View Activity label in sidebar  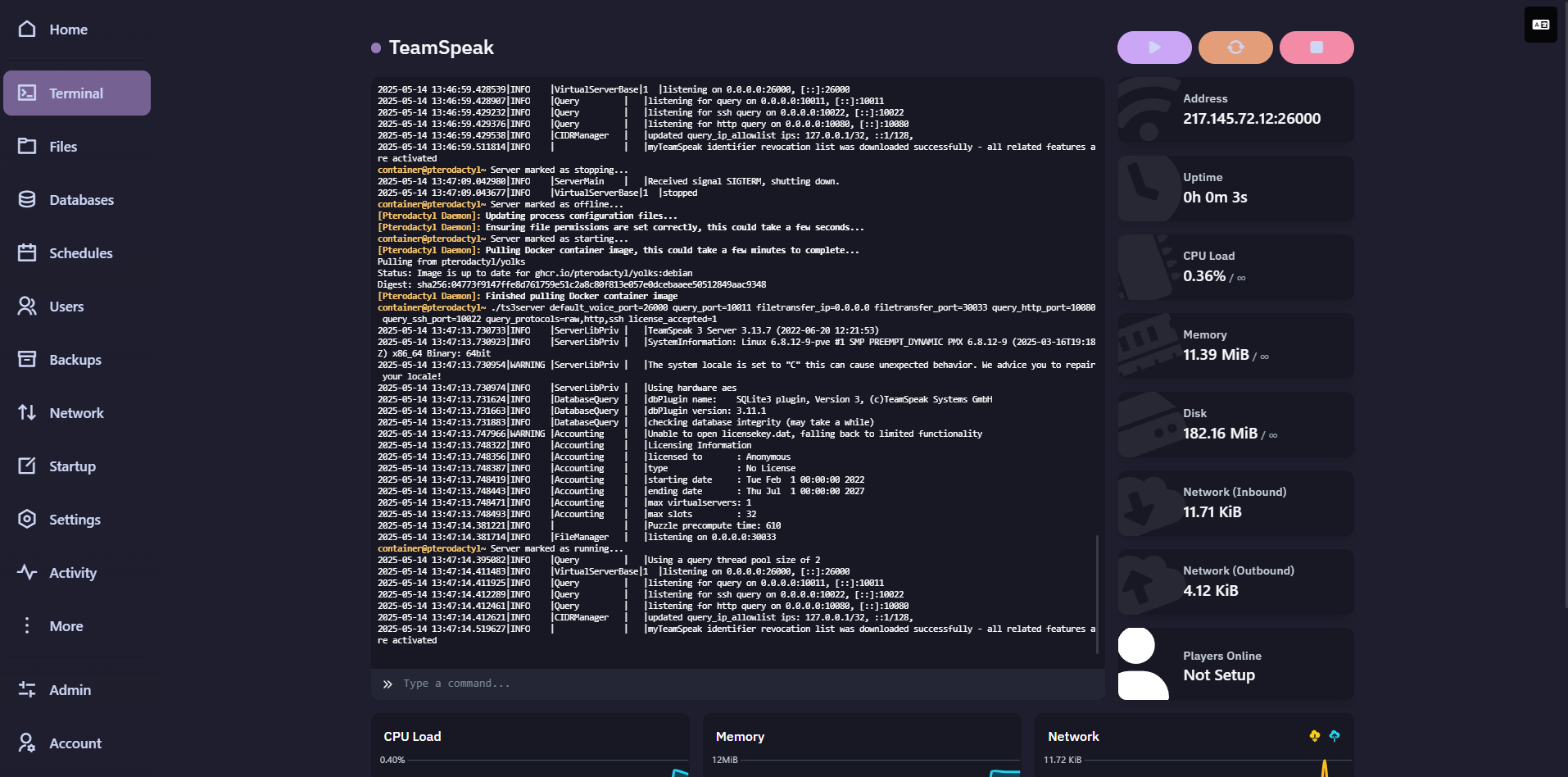(73, 573)
